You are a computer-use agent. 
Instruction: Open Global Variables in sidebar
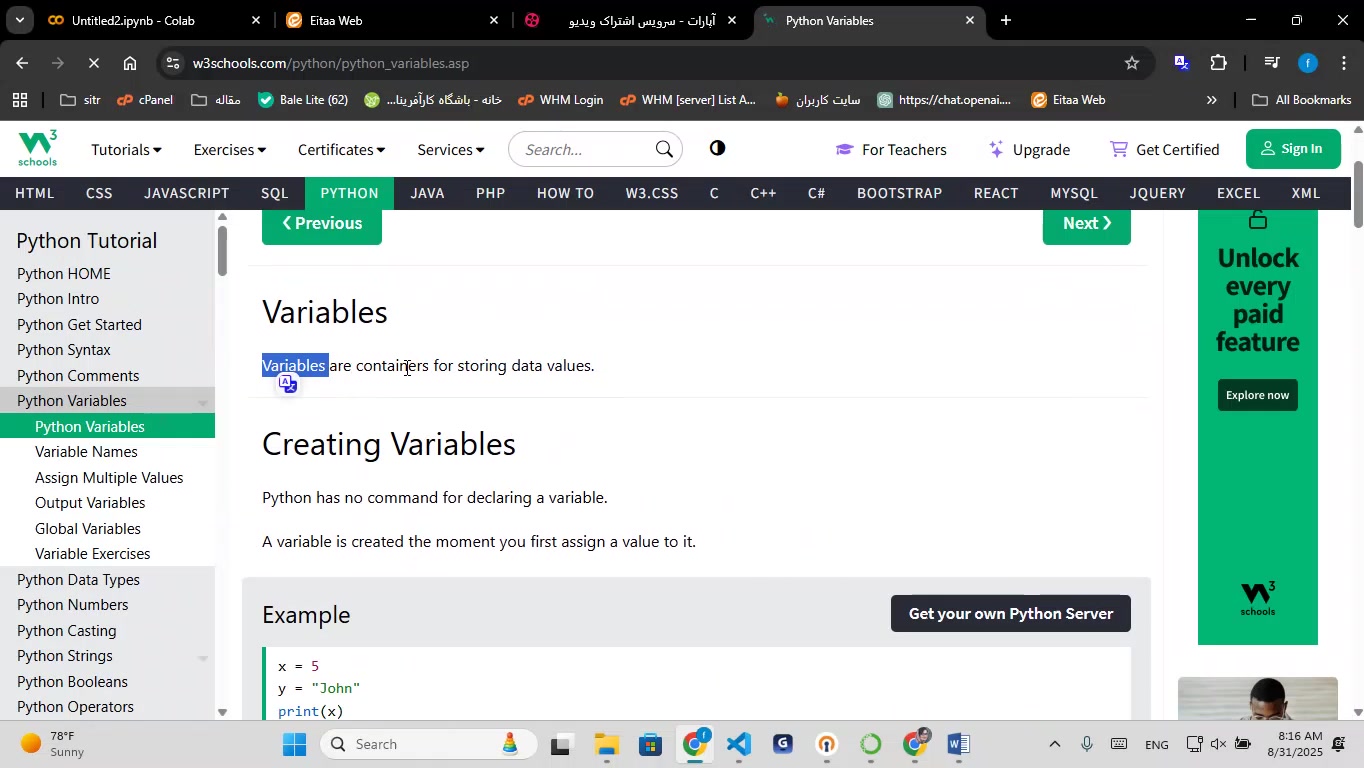click(x=88, y=529)
